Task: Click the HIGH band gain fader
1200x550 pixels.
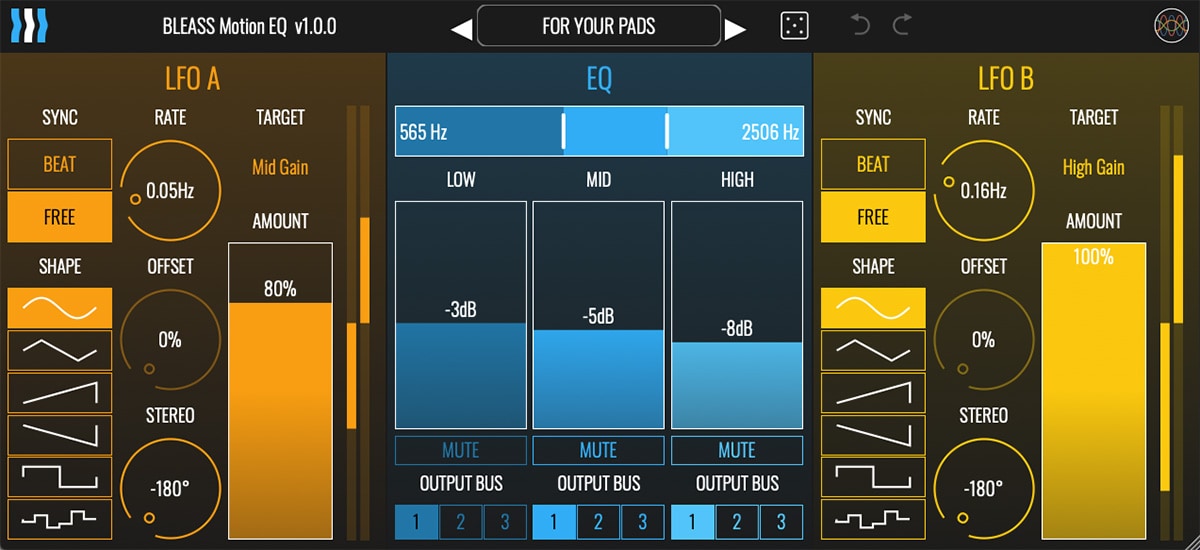Action: 737,315
